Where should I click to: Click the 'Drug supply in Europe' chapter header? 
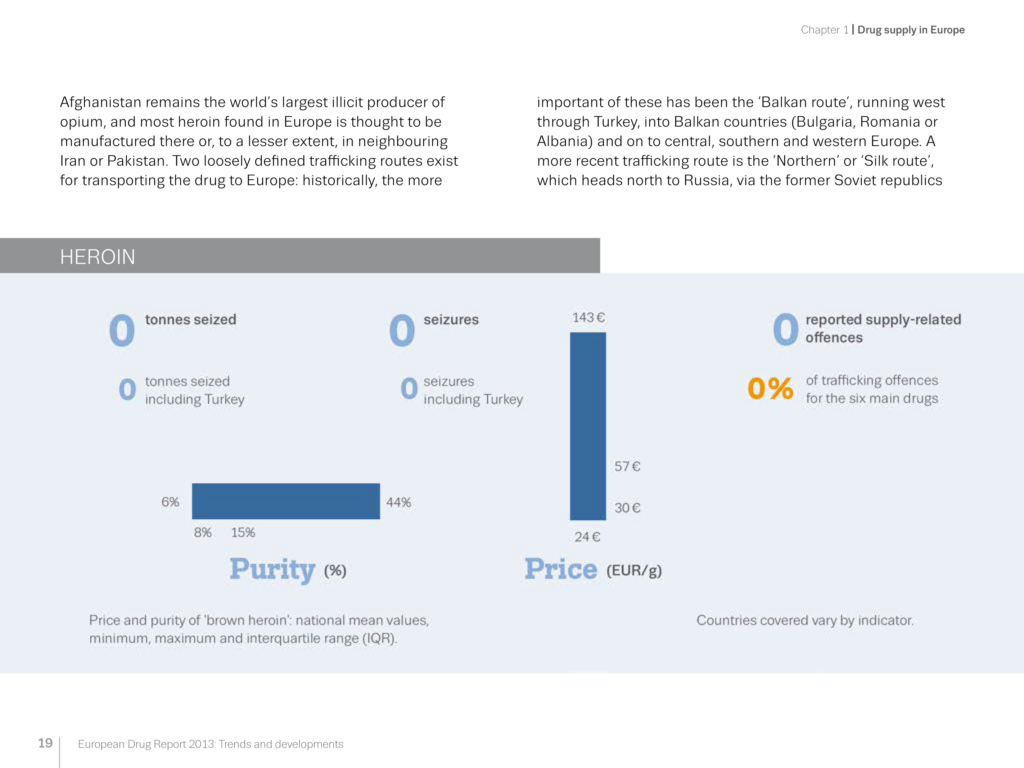click(x=910, y=30)
